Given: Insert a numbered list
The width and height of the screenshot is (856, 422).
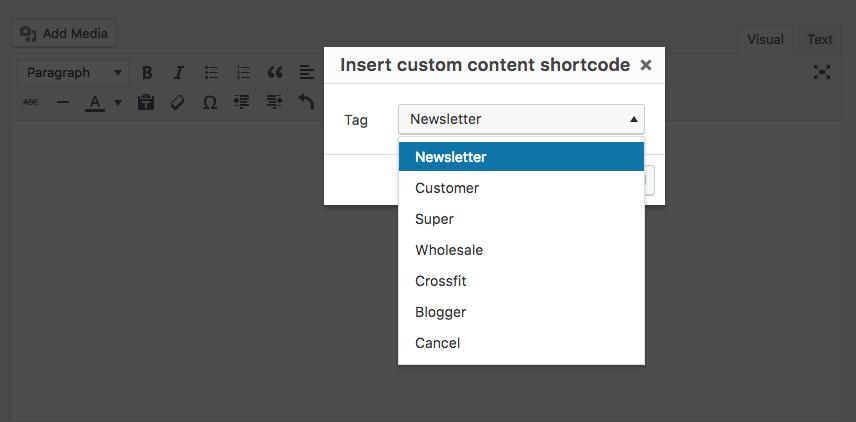Looking at the screenshot, I should pos(243,73).
